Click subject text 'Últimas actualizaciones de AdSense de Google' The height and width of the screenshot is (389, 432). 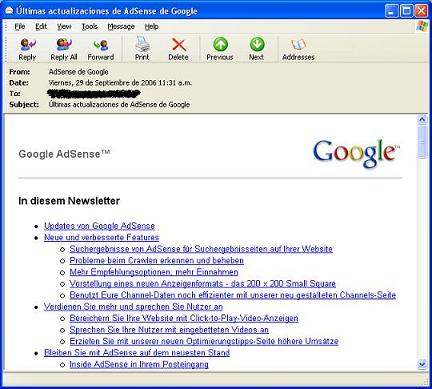coord(119,104)
